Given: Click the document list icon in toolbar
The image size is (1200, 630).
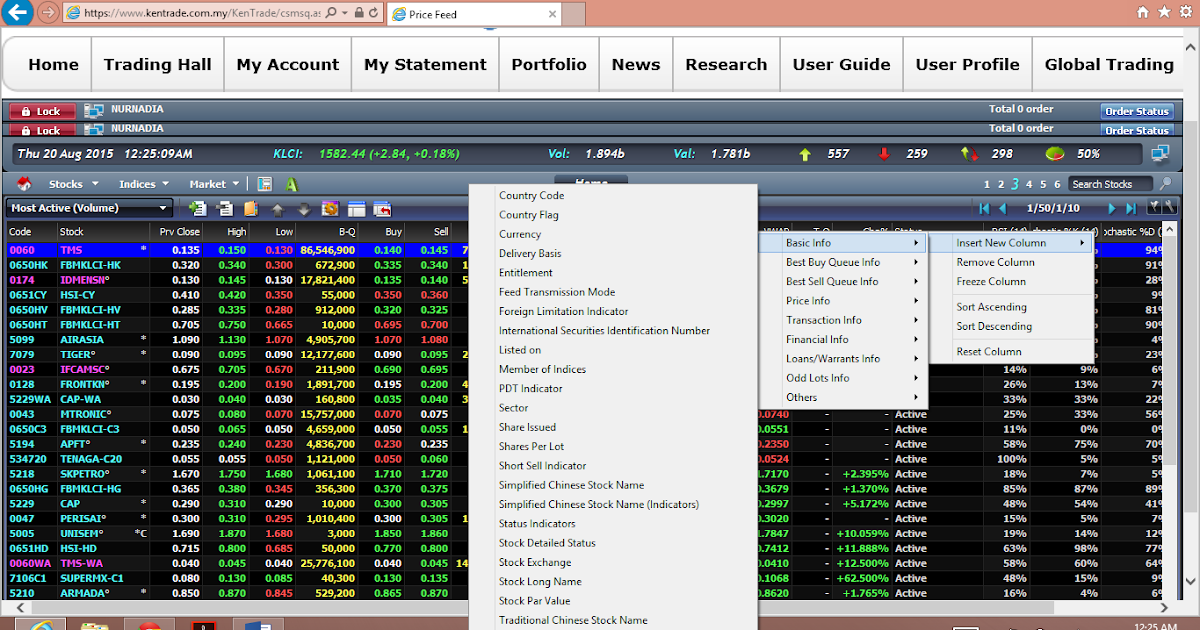Looking at the screenshot, I should coord(225,208).
